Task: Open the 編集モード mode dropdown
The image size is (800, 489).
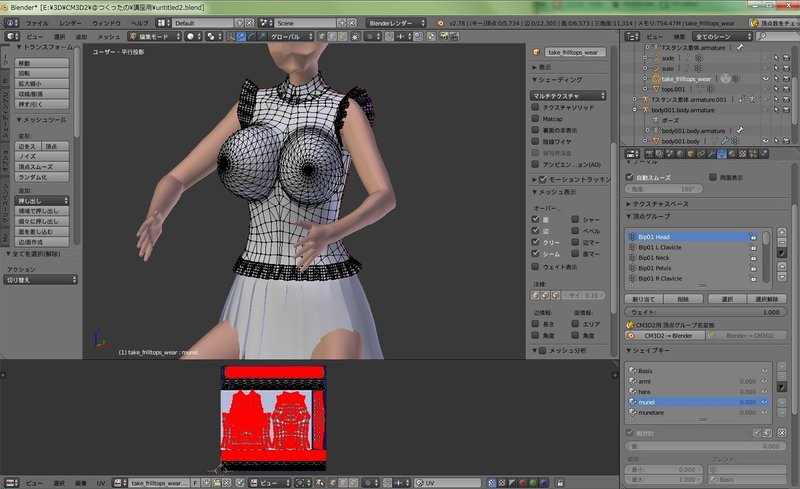Action: tap(154, 36)
